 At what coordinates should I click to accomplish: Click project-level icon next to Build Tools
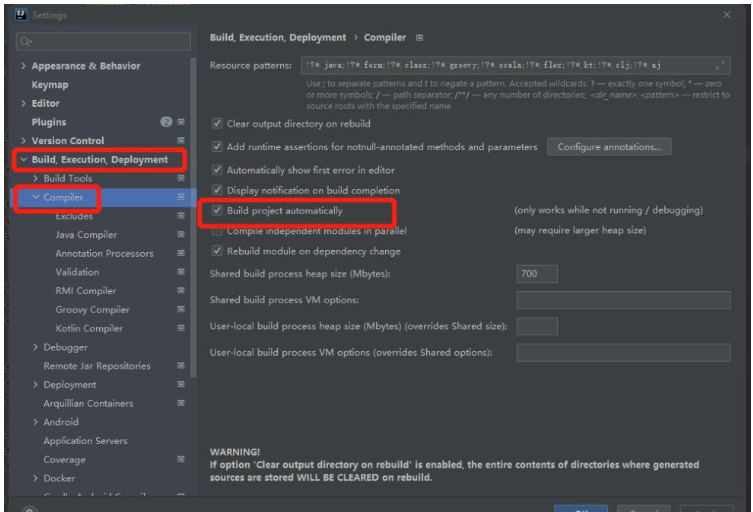coord(181,178)
